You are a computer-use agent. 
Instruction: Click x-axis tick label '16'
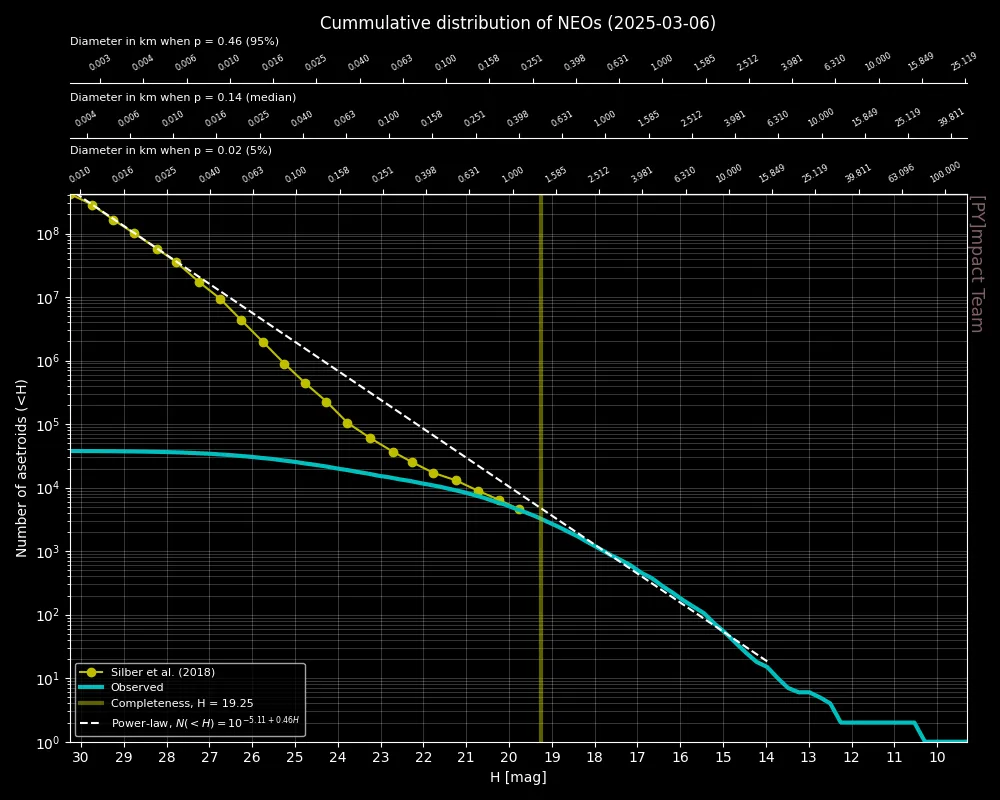point(680,758)
